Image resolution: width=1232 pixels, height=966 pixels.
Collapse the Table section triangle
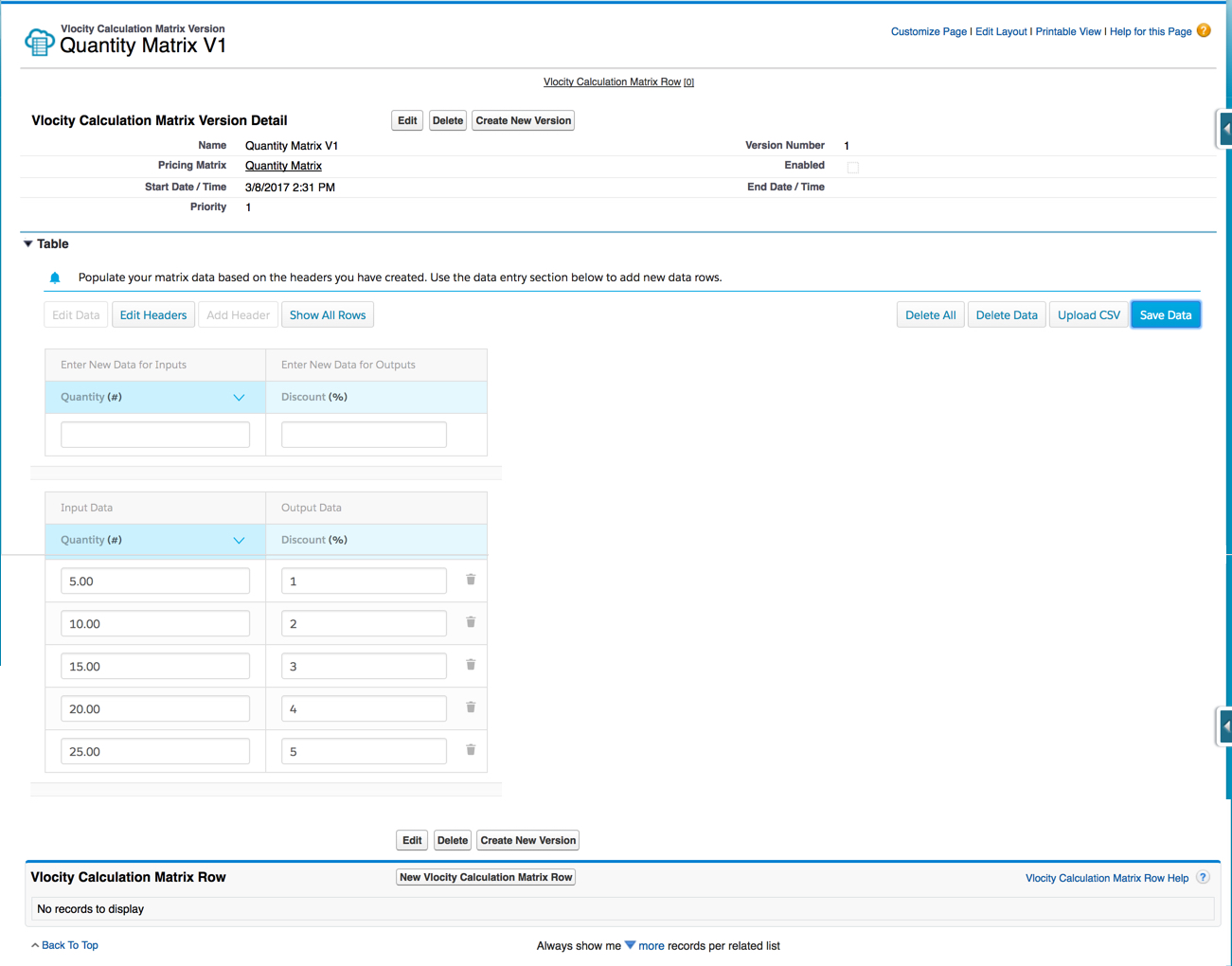tap(28, 243)
